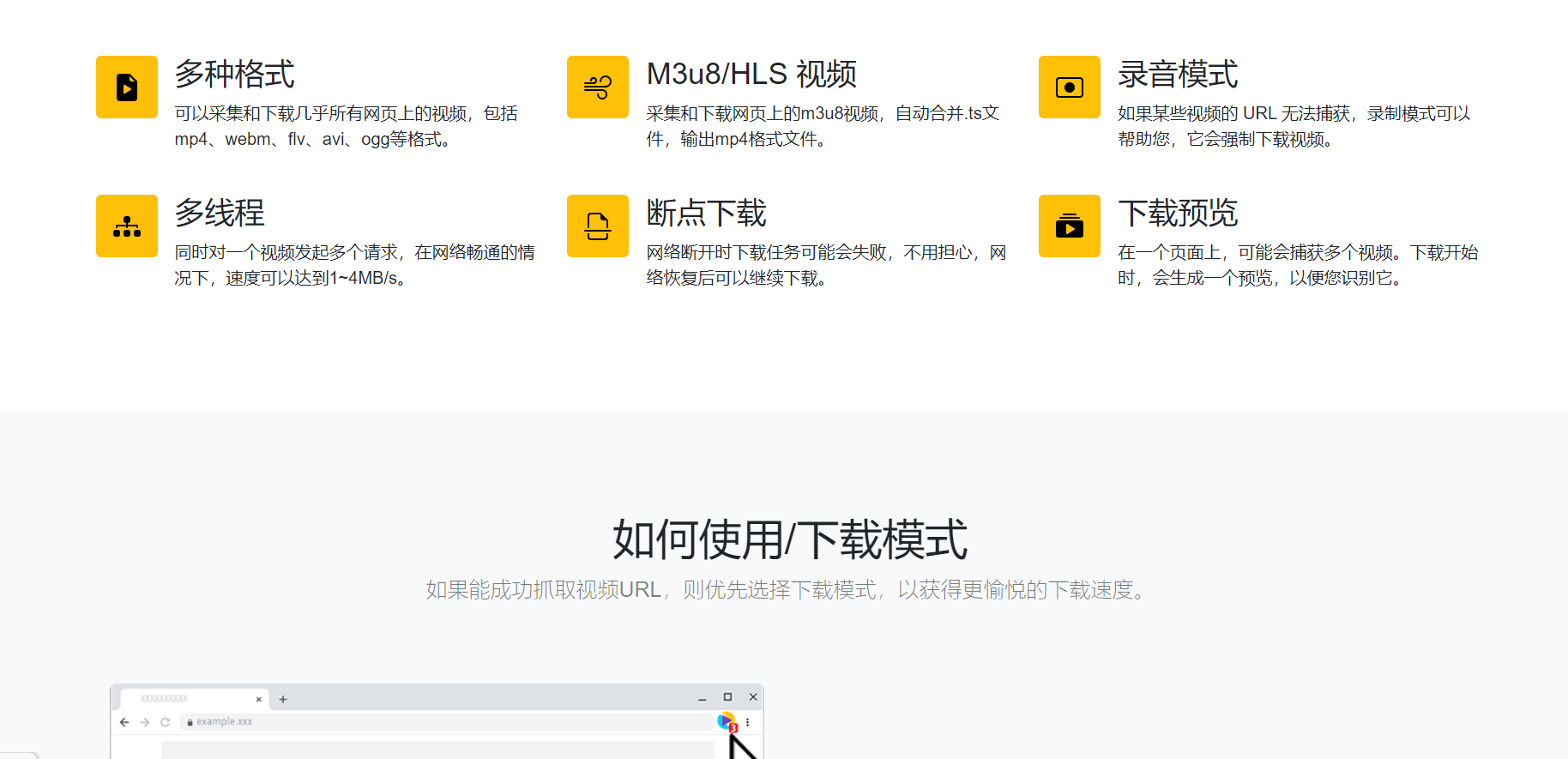Click the example.xxx address bar
This screenshot has height=759, width=1568.
click(446, 722)
